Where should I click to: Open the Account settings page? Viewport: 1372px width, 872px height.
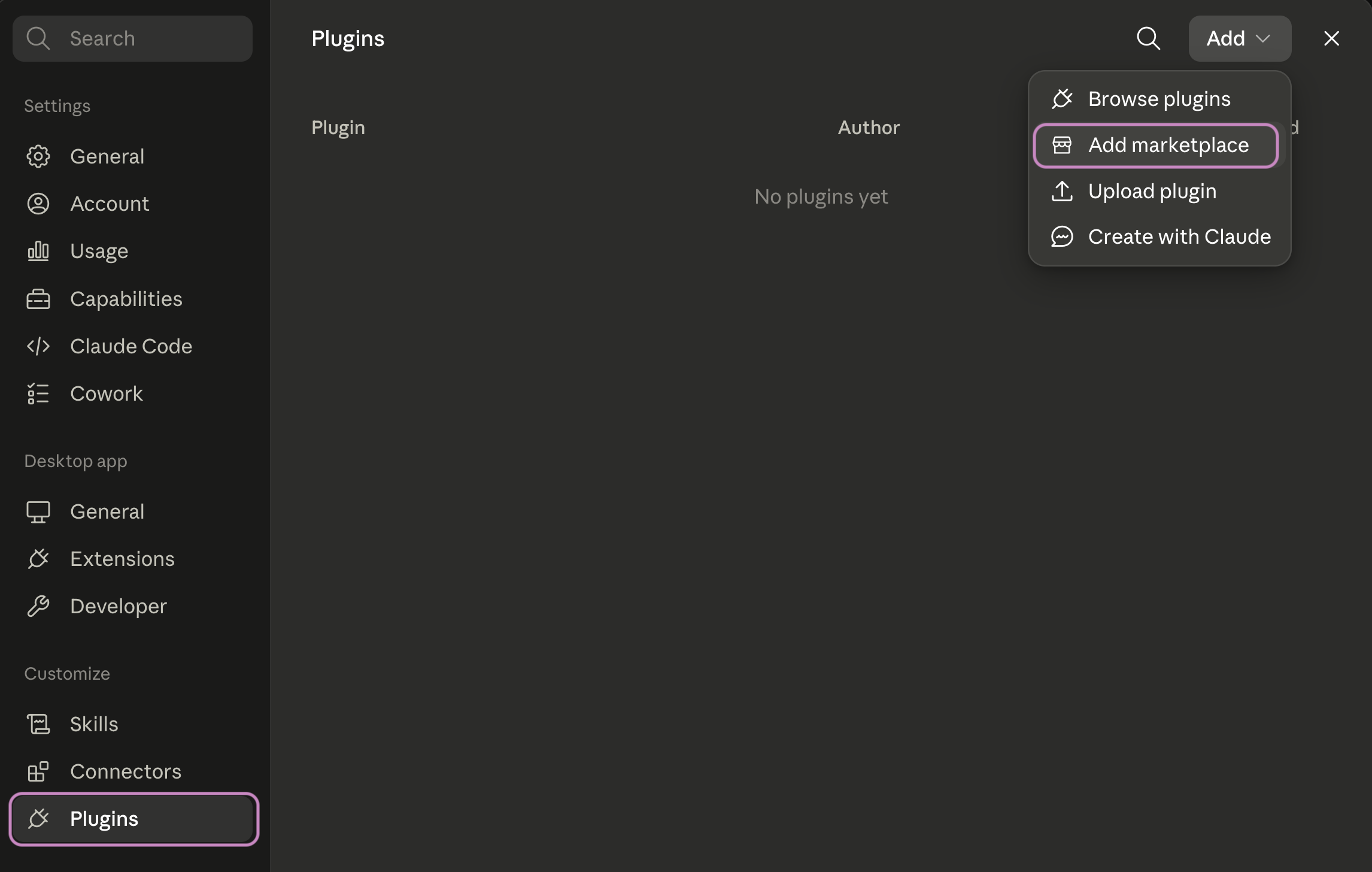coord(132,204)
